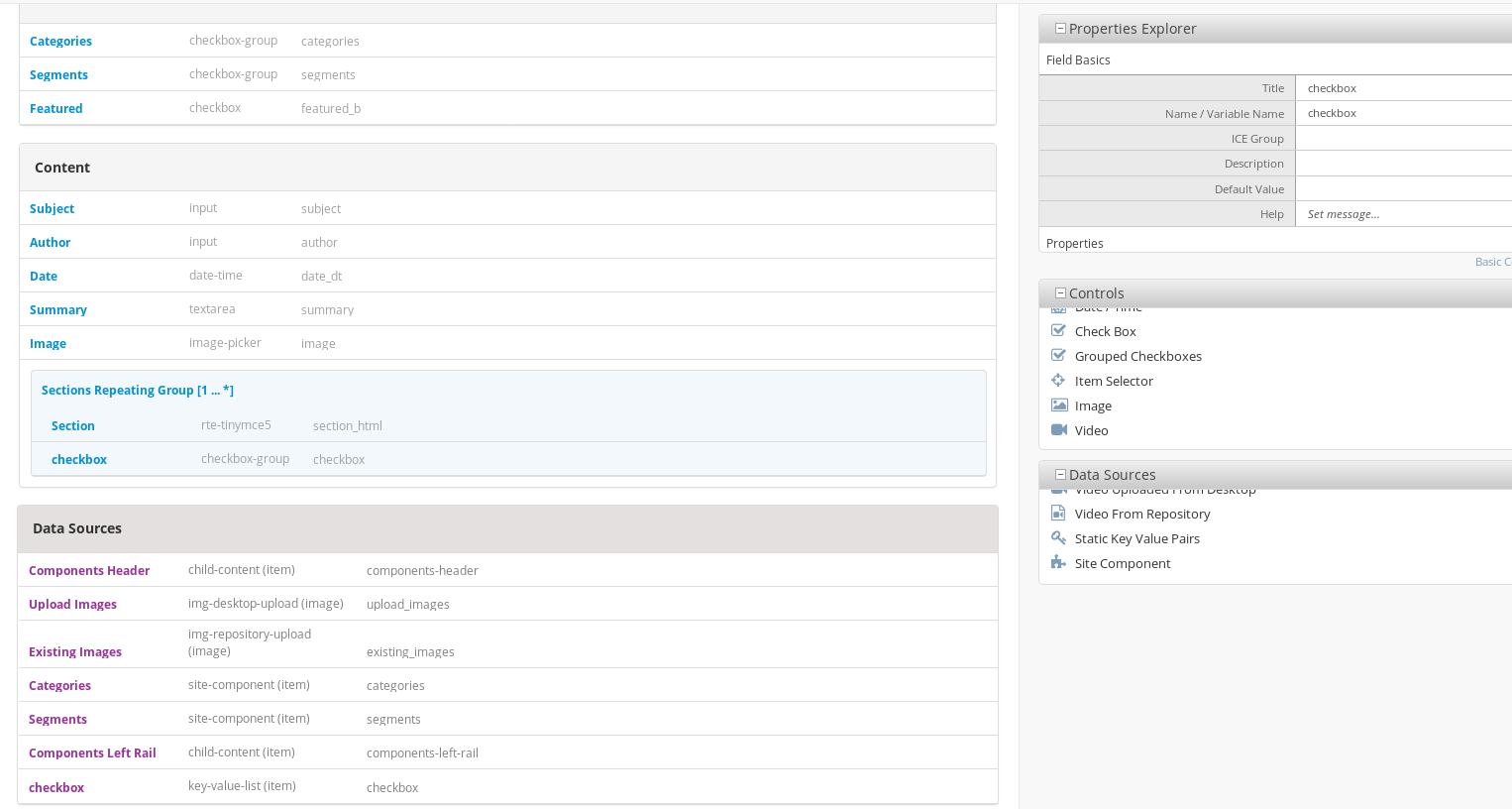
Task: Collapse the Properties Explorer panel
Action: coord(1060,28)
